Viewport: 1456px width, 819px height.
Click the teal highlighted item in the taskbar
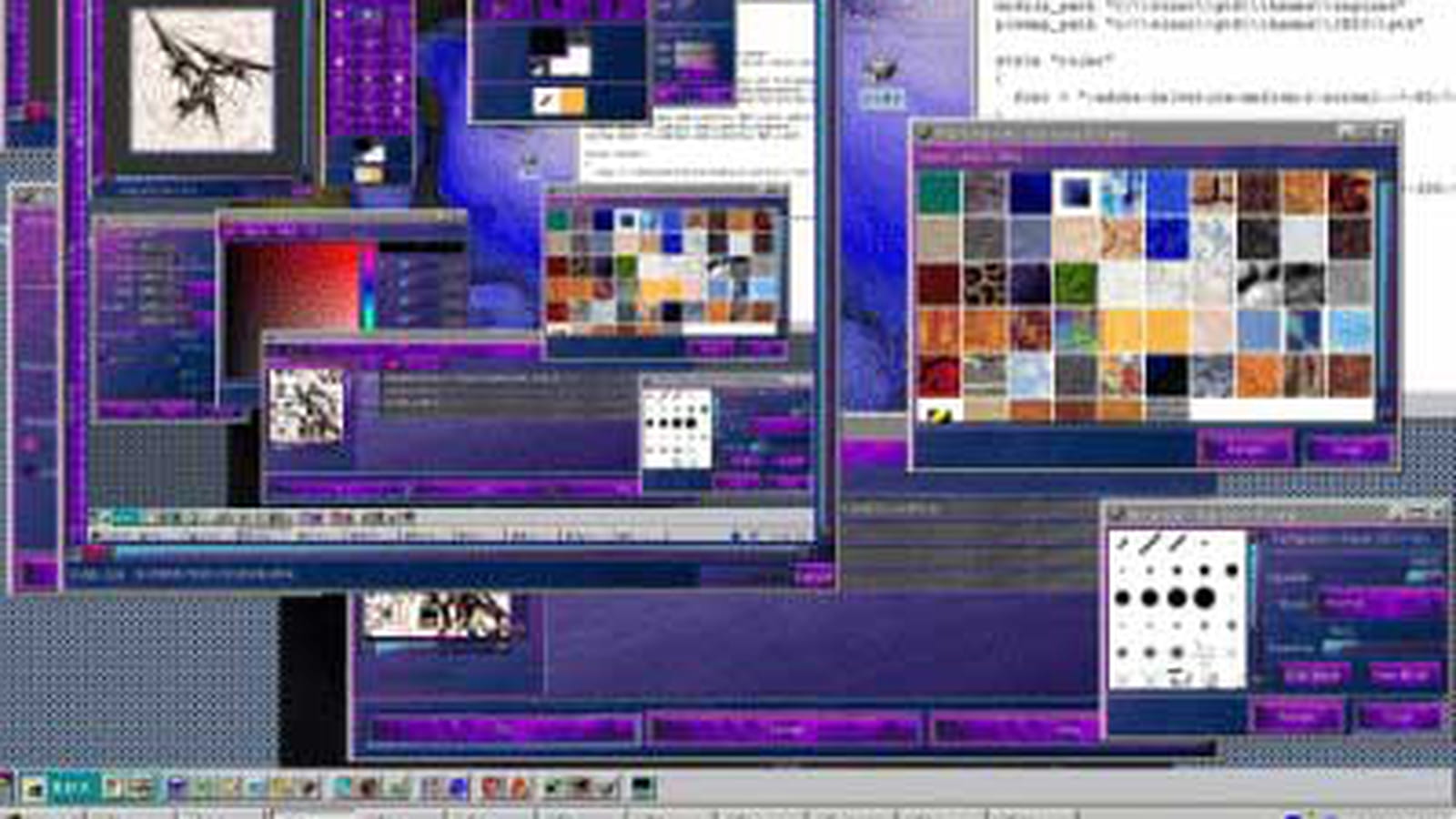(74, 787)
